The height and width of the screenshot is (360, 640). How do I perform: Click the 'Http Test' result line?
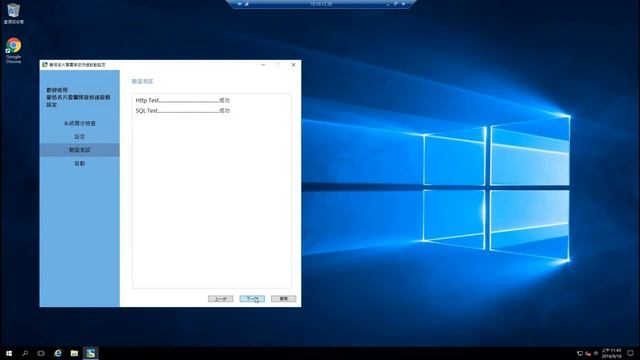pos(182,100)
